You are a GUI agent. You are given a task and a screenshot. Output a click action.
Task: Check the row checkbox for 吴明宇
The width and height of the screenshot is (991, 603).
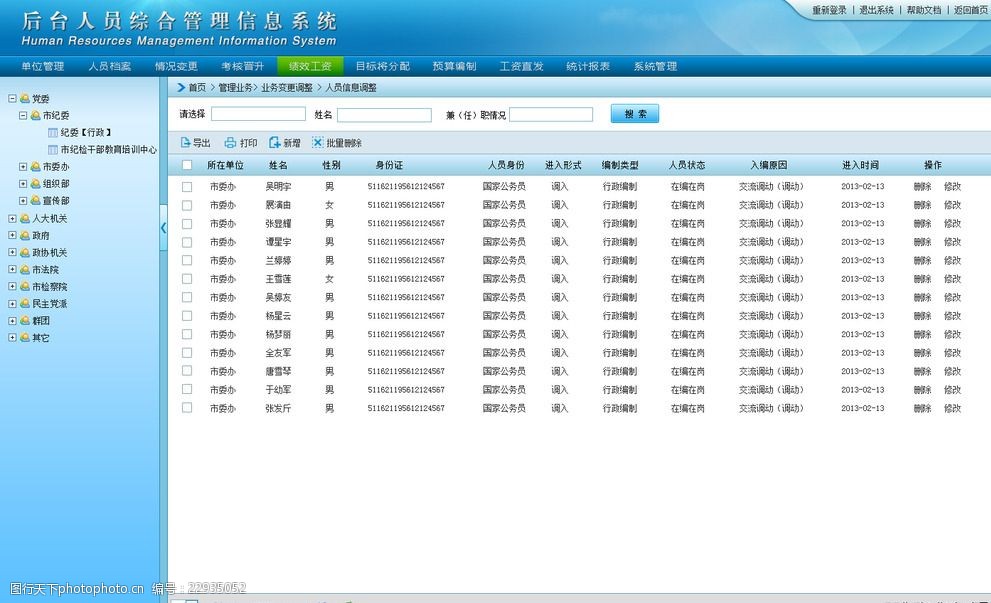[x=187, y=187]
